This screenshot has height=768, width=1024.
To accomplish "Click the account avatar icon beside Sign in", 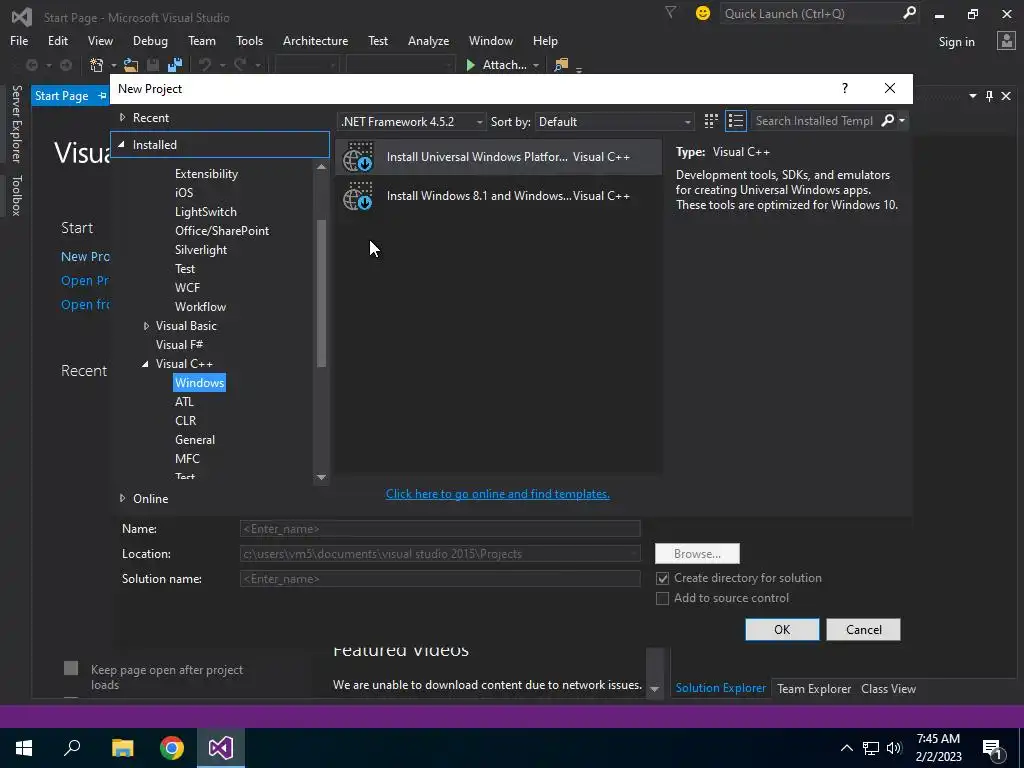I will (1006, 41).
